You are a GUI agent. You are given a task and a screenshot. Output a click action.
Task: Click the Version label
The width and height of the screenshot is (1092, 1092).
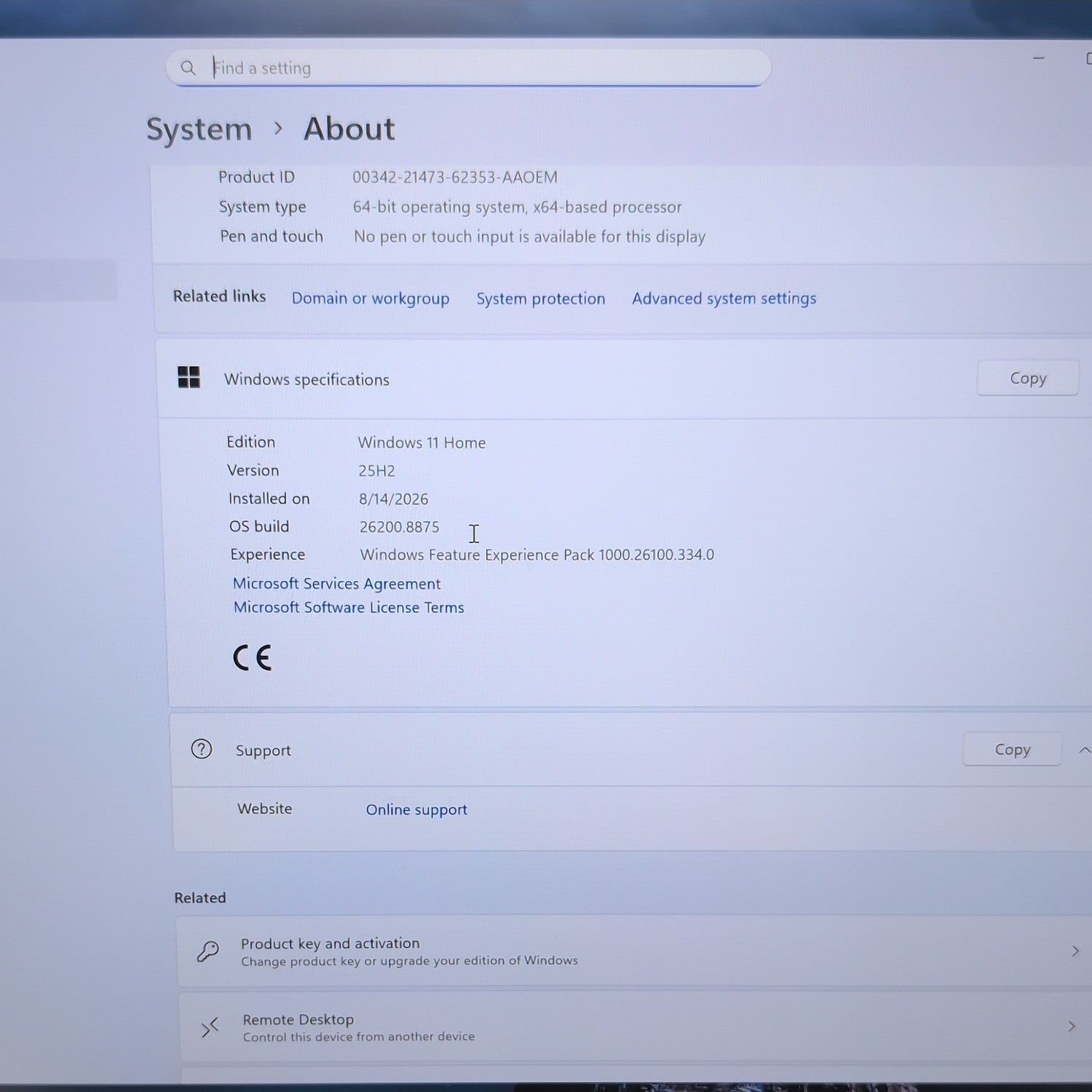[x=253, y=470]
